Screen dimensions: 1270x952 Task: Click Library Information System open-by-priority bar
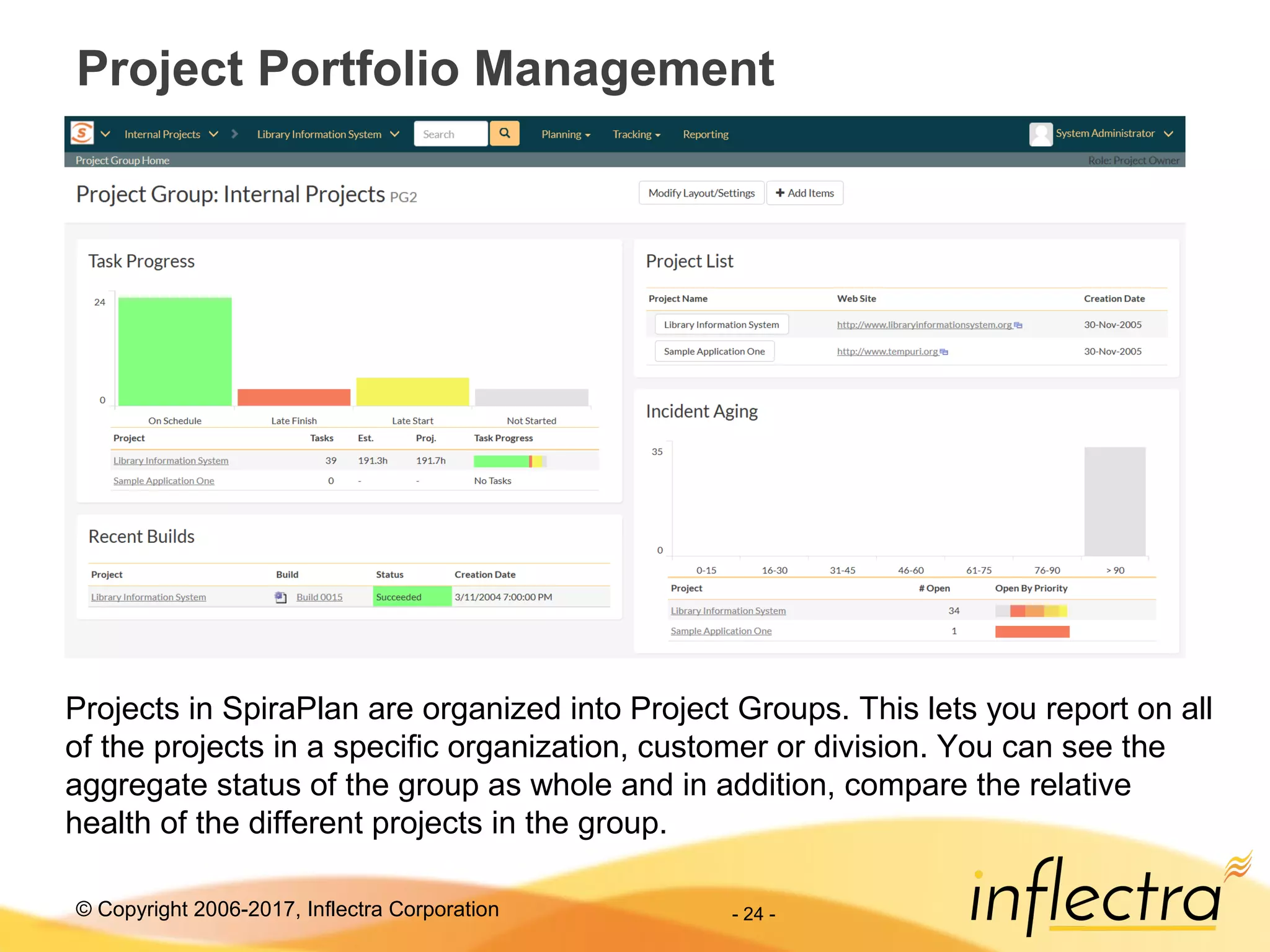pyautogui.click(x=1031, y=611)
